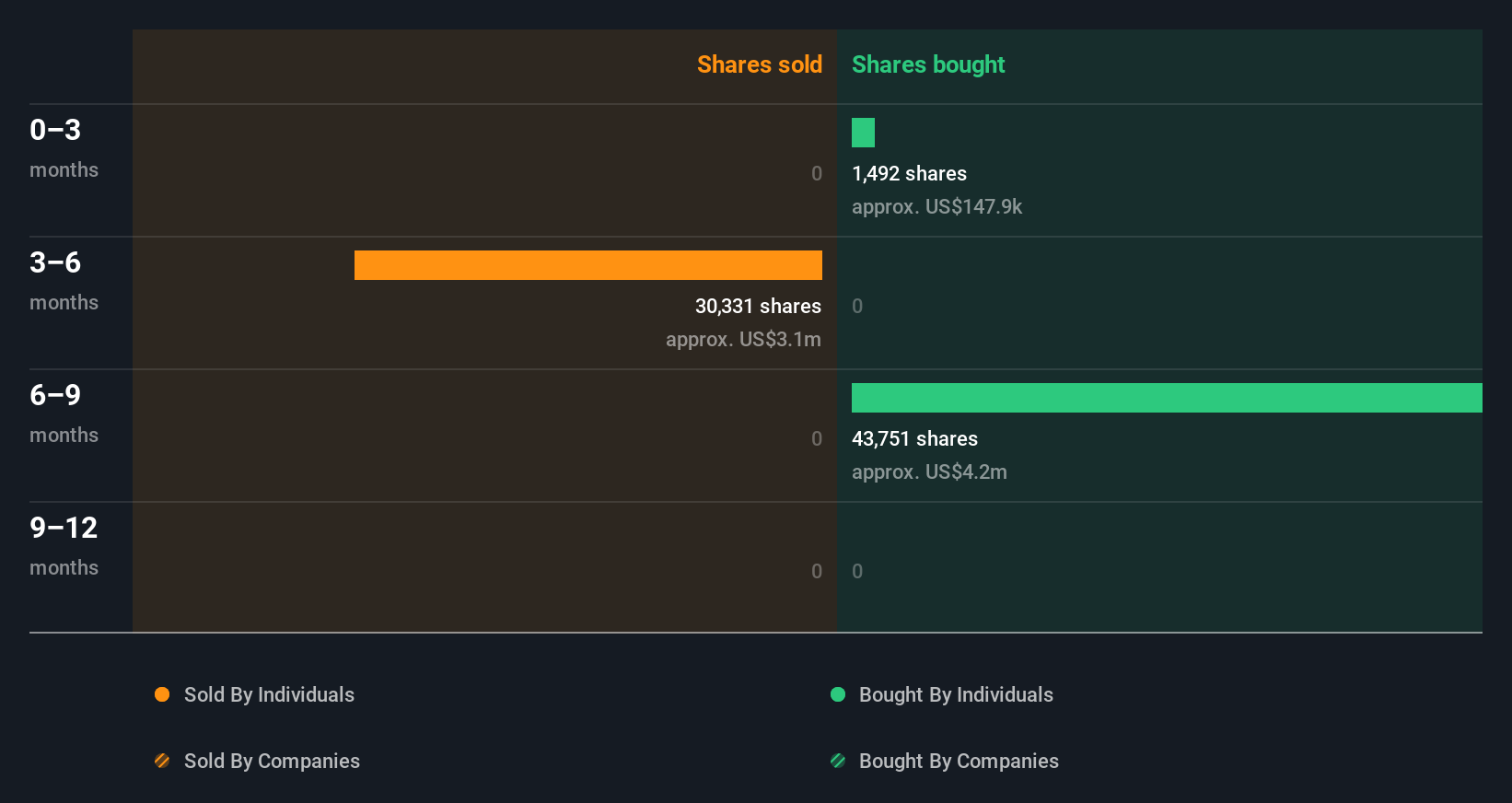Viewport: 1512px width, 803px height.
Task: Select the Bought By Individuals legend label
Action: point(956,694)
